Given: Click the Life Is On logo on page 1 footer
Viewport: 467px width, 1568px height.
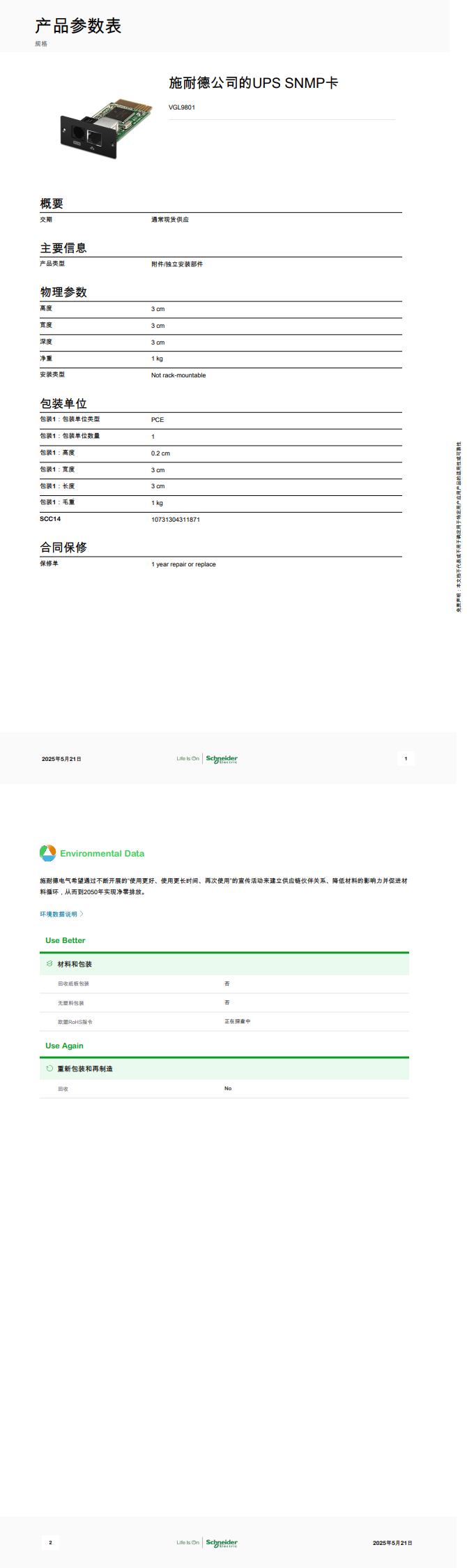Looking at the screenshot, I should click(x=187, y=759).
